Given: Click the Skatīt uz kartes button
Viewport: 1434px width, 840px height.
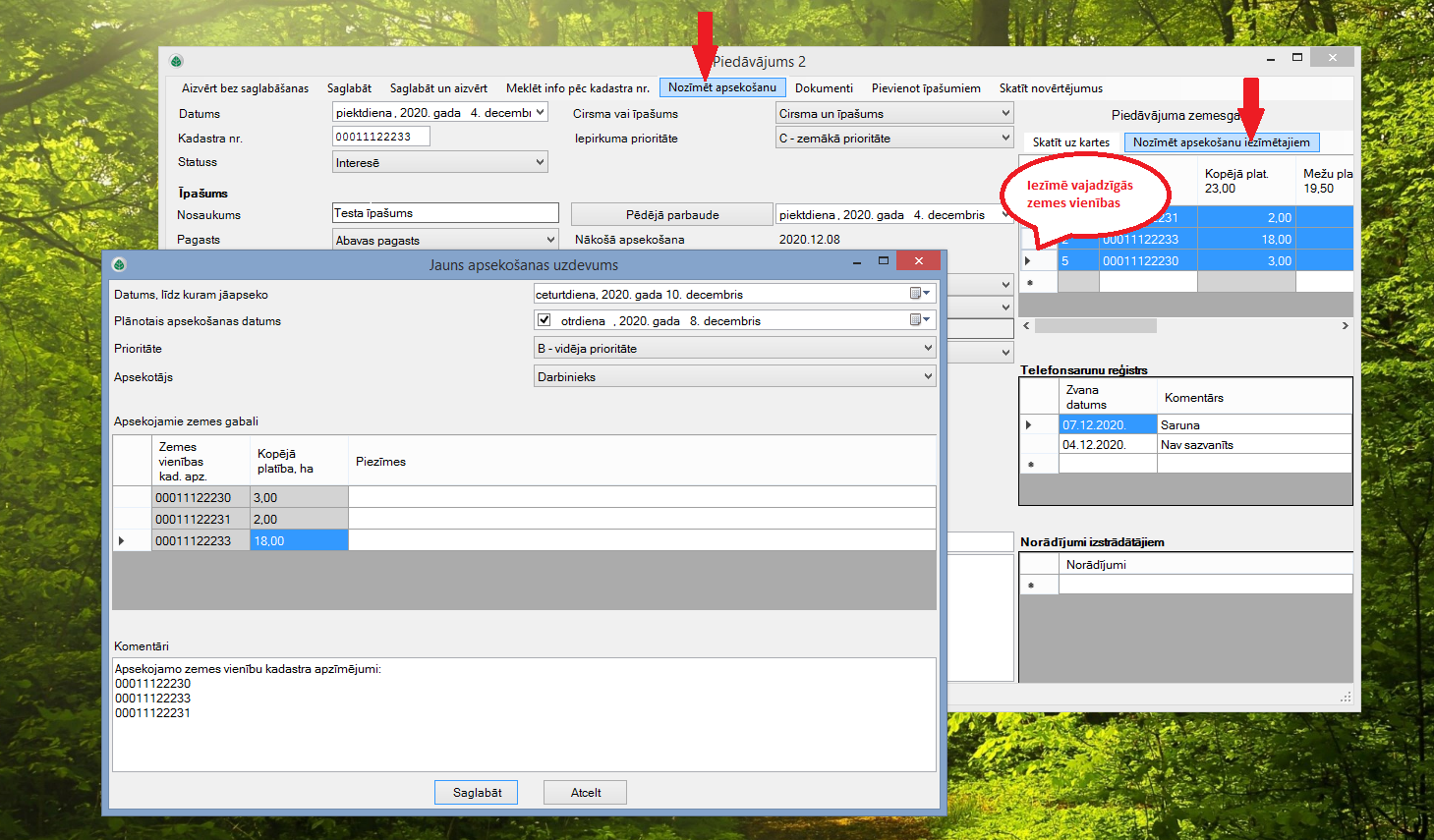Looking at the screenshot, I should pos(1070,142).
